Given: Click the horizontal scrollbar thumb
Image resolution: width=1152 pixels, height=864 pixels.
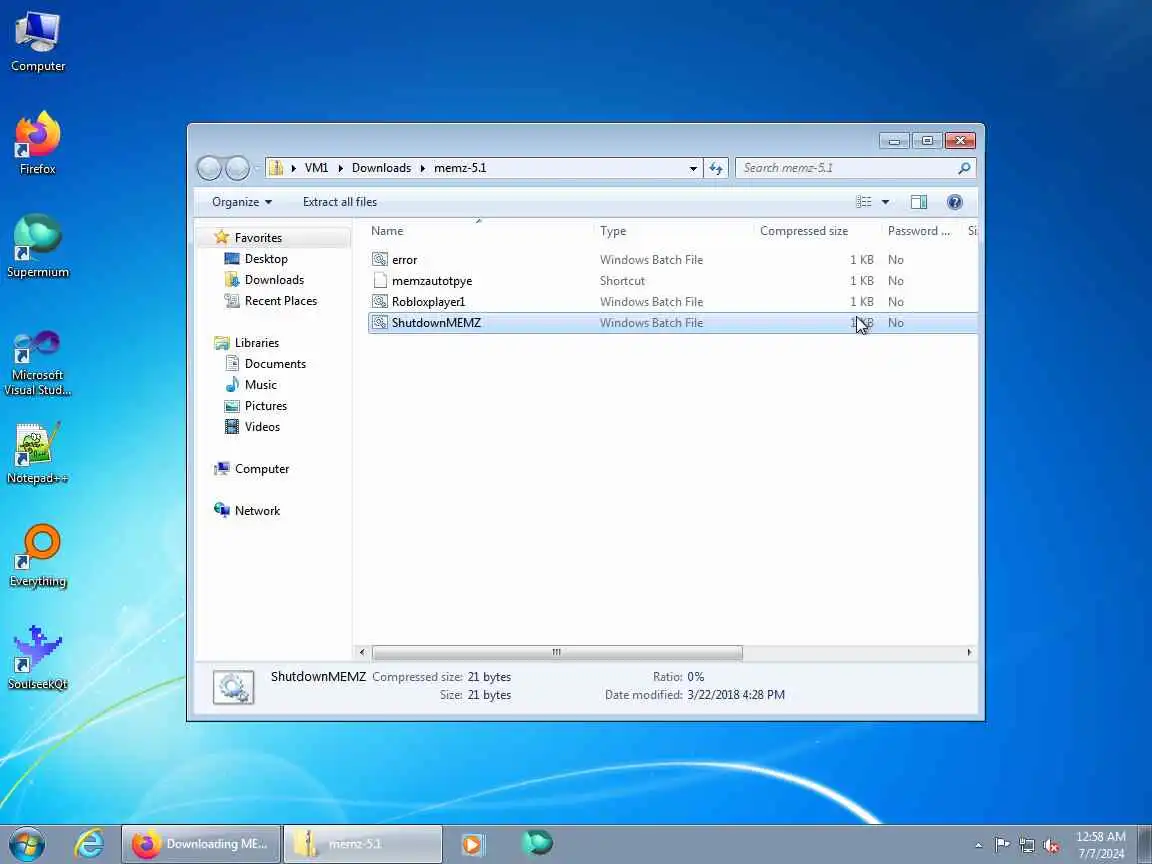Looking at the screenshot, I should coord(557,652).
